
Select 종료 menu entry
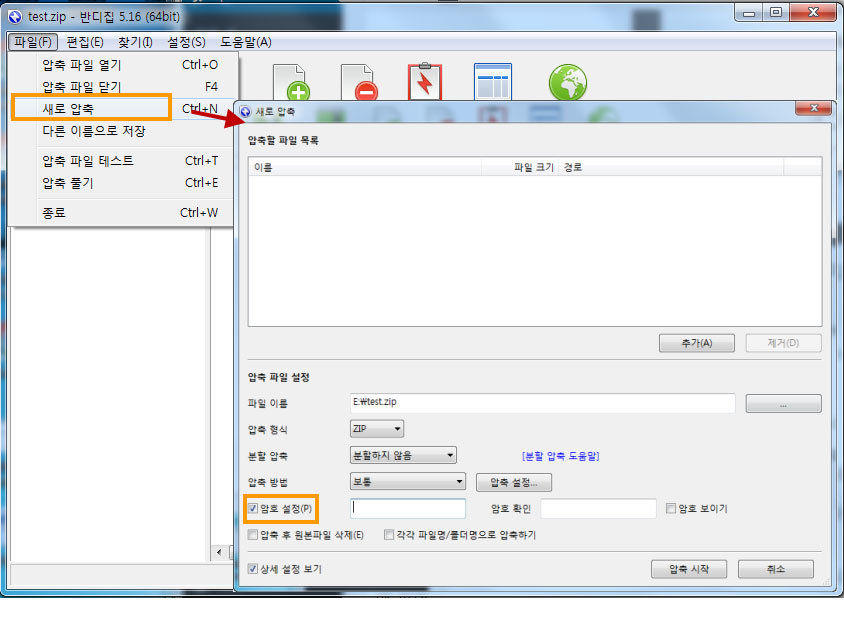coord(123,213)
